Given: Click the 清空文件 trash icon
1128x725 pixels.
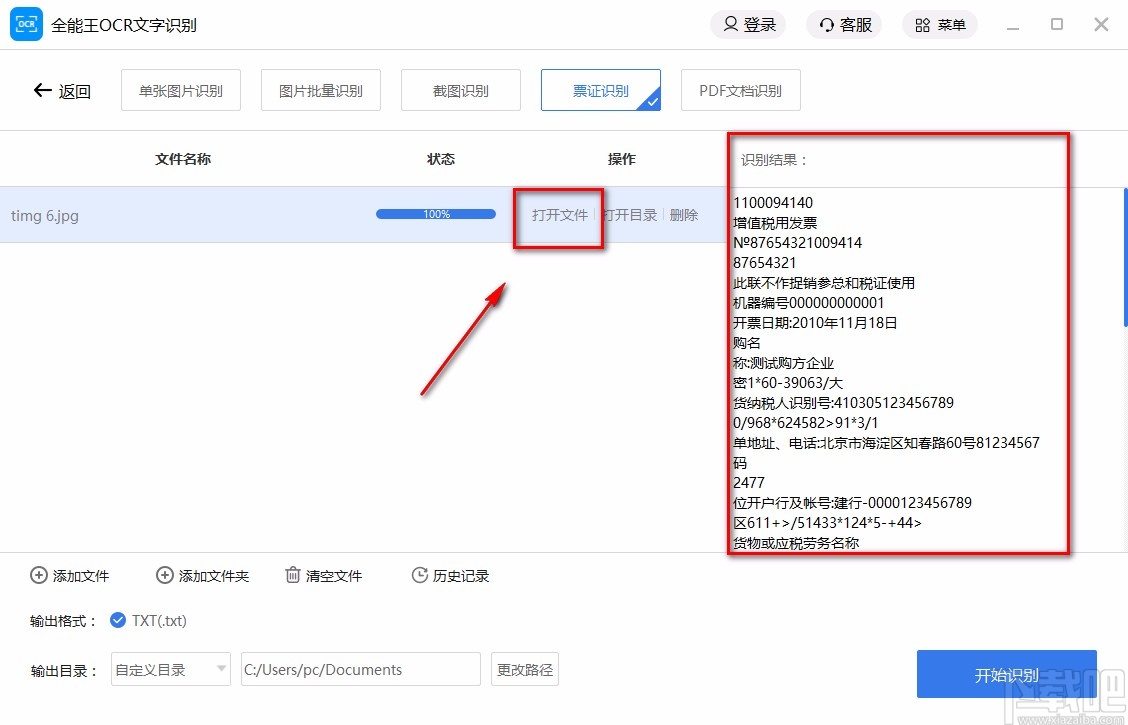Looking at the screenshot, I should [x=292, y=575].
